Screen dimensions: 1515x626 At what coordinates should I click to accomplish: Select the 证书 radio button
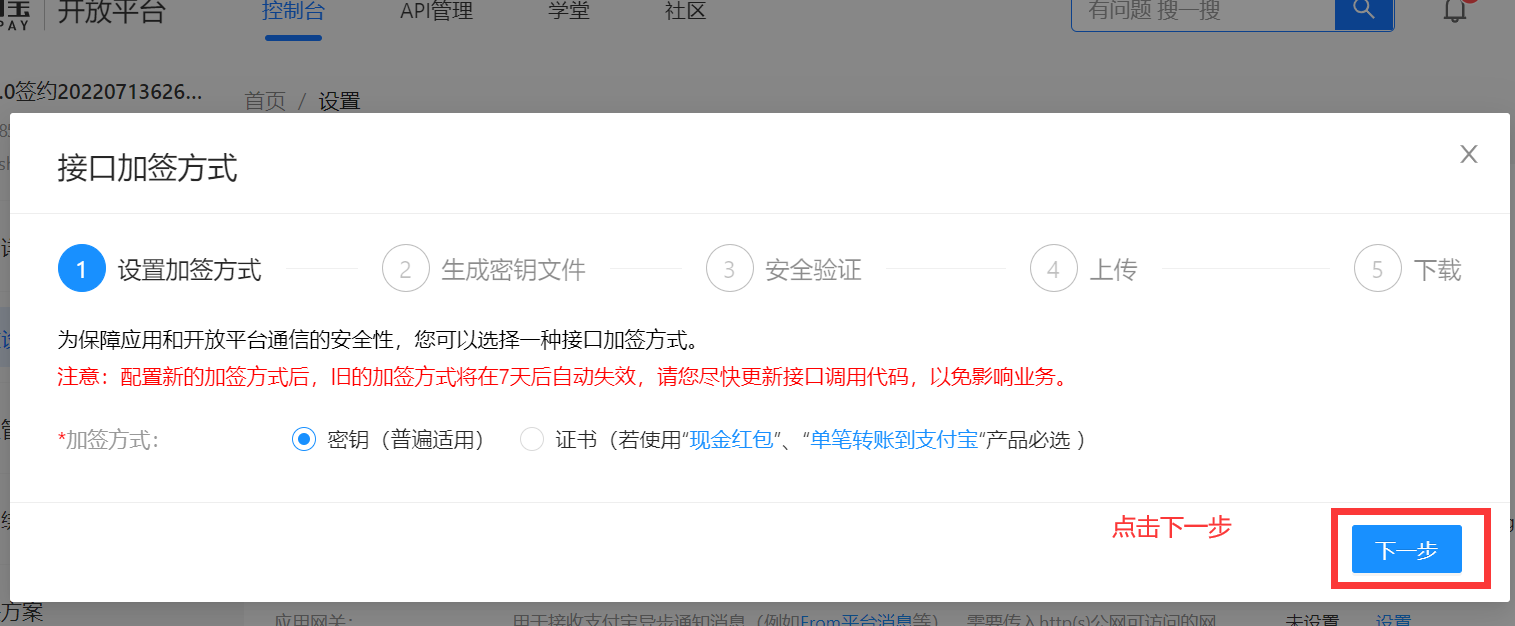pos(532,440)
